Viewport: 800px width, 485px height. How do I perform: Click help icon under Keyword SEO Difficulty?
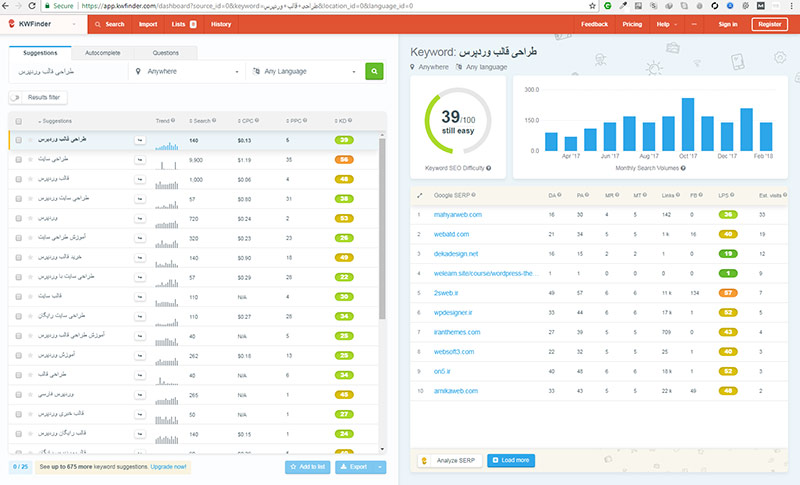click(488, 169)
